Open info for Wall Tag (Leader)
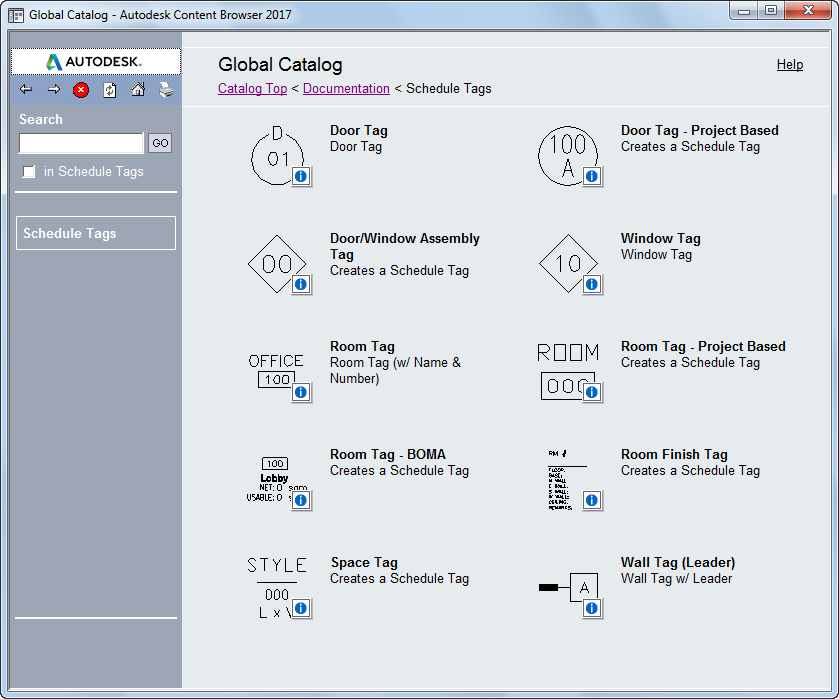Screen dimensions: 839x699 pos(592,609)
